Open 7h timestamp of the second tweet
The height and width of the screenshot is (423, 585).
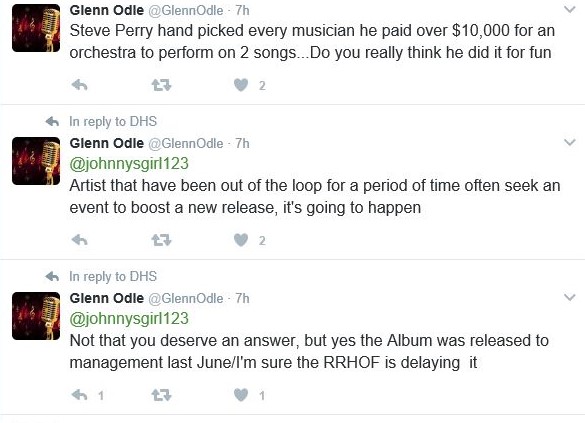pyautogui.click(x=242, y=143)
